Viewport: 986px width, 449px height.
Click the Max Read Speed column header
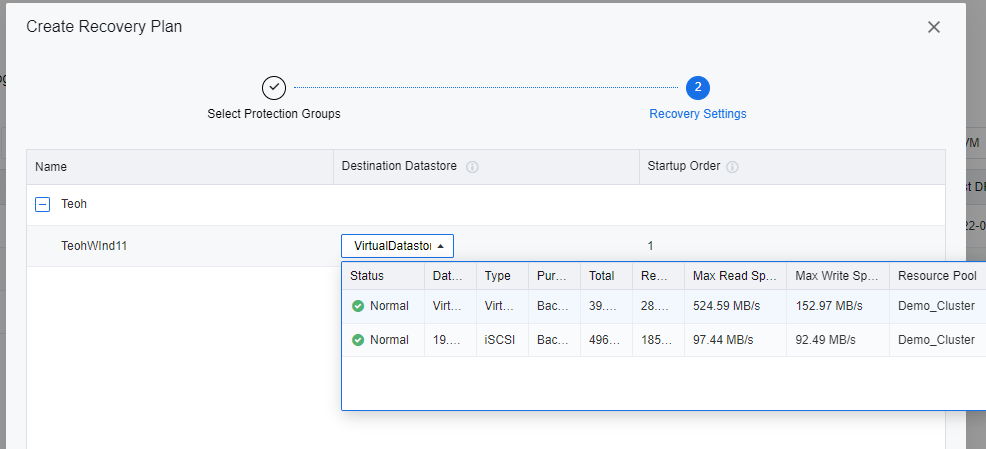pyautogui.click(x=734, y=276)
